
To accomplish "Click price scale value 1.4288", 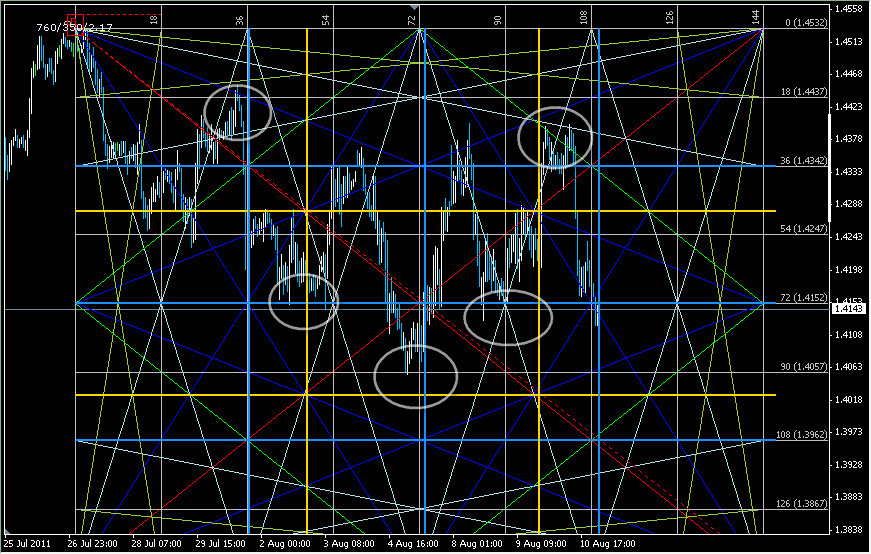I will click(849, 204).
